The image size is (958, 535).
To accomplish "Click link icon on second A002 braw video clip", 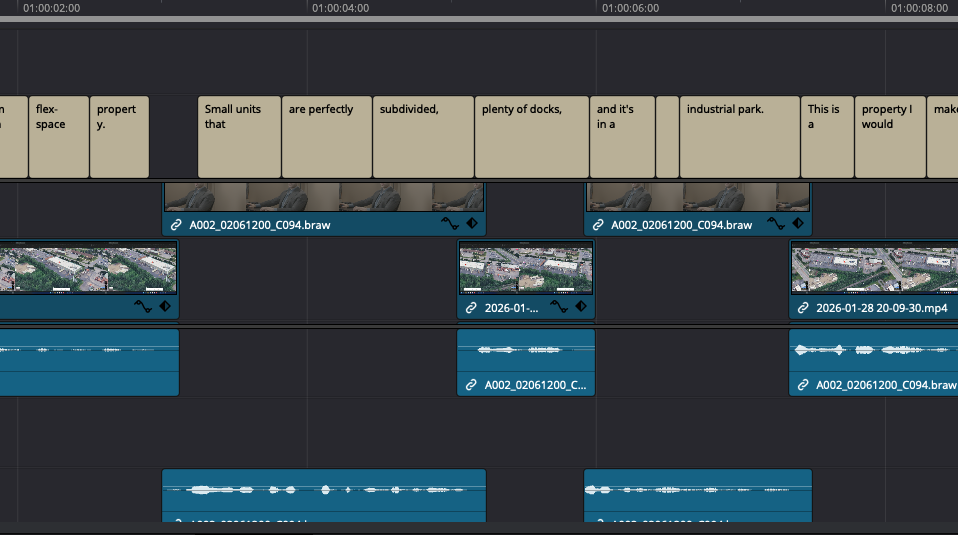I will [598, 225].
